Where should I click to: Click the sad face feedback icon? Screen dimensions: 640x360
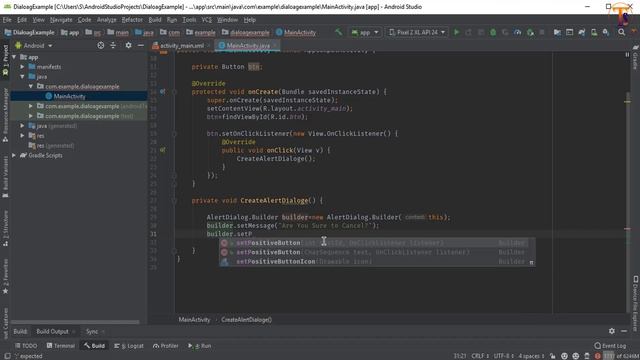coord(576,356)
